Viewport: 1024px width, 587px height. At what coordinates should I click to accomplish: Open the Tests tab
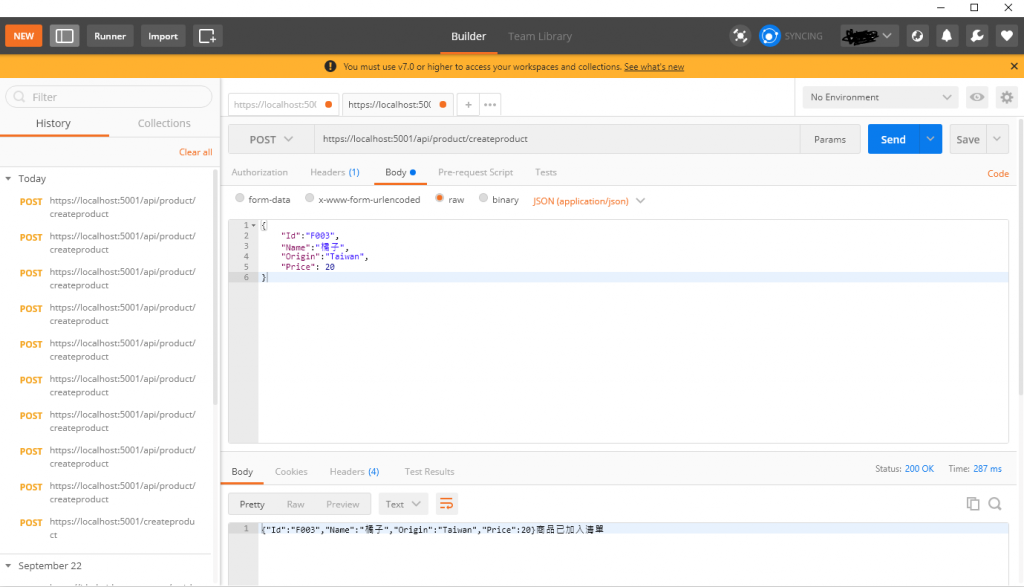(x=546, y=172)
